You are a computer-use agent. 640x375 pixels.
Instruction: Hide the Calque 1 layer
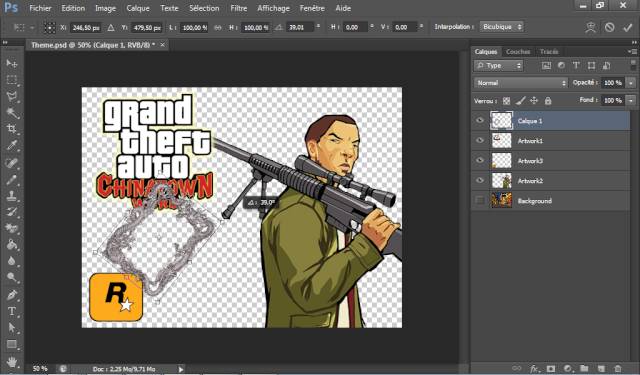(x=480, y=120)
